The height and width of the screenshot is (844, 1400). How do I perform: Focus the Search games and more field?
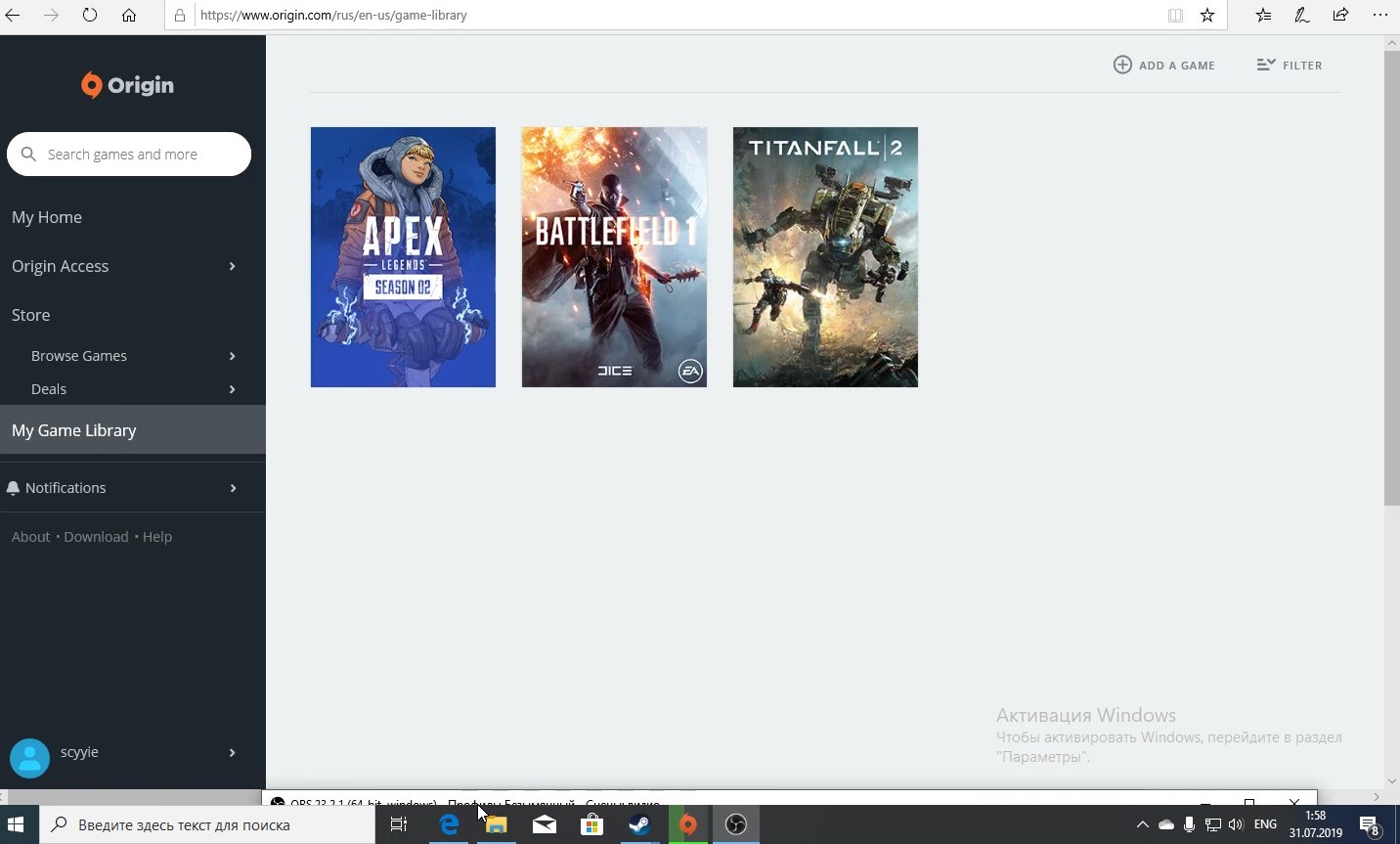pyautogui.click(x=129, y=154)
